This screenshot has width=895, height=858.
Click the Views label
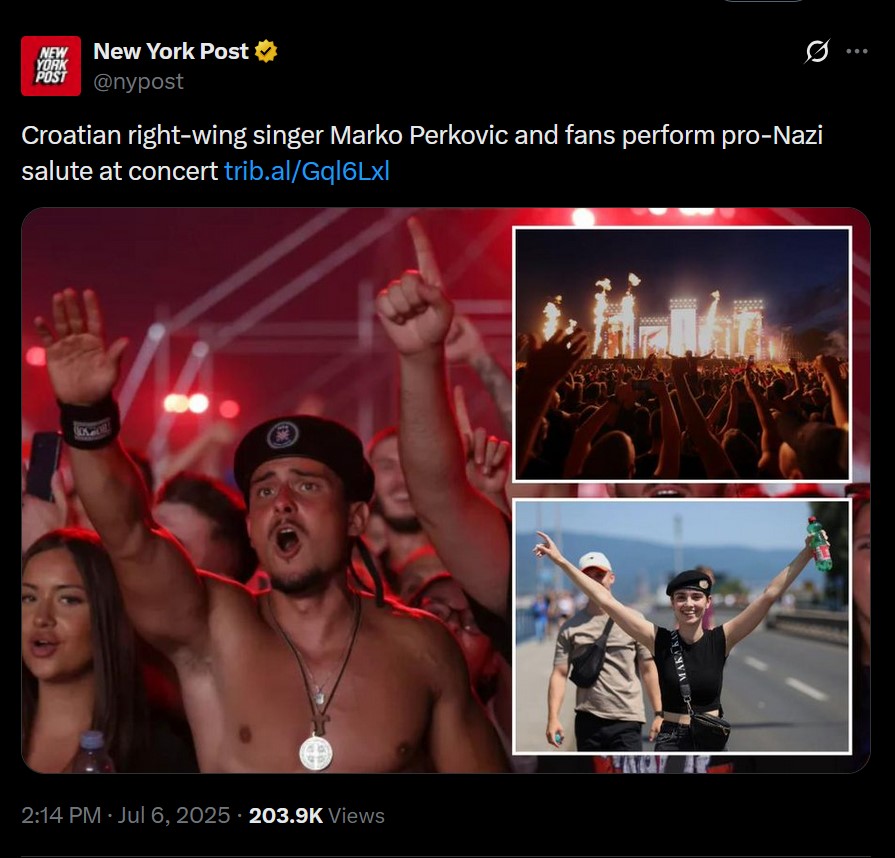click(356, 815)
